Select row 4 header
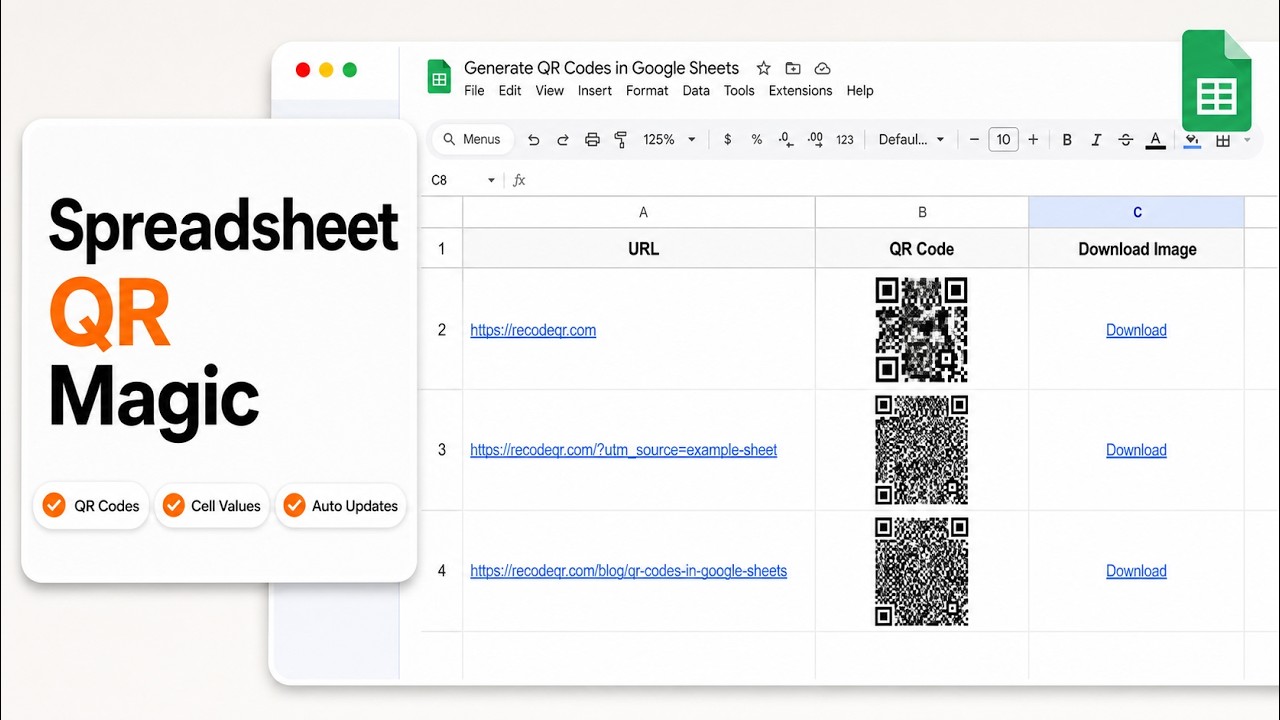The width and height of the screenshot is (1280, 720). [x=442, y=571]
